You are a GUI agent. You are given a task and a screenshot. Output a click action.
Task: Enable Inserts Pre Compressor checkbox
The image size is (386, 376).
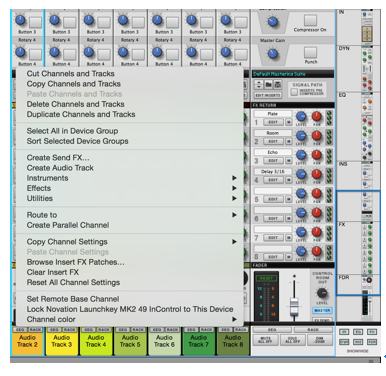(294, 92)
